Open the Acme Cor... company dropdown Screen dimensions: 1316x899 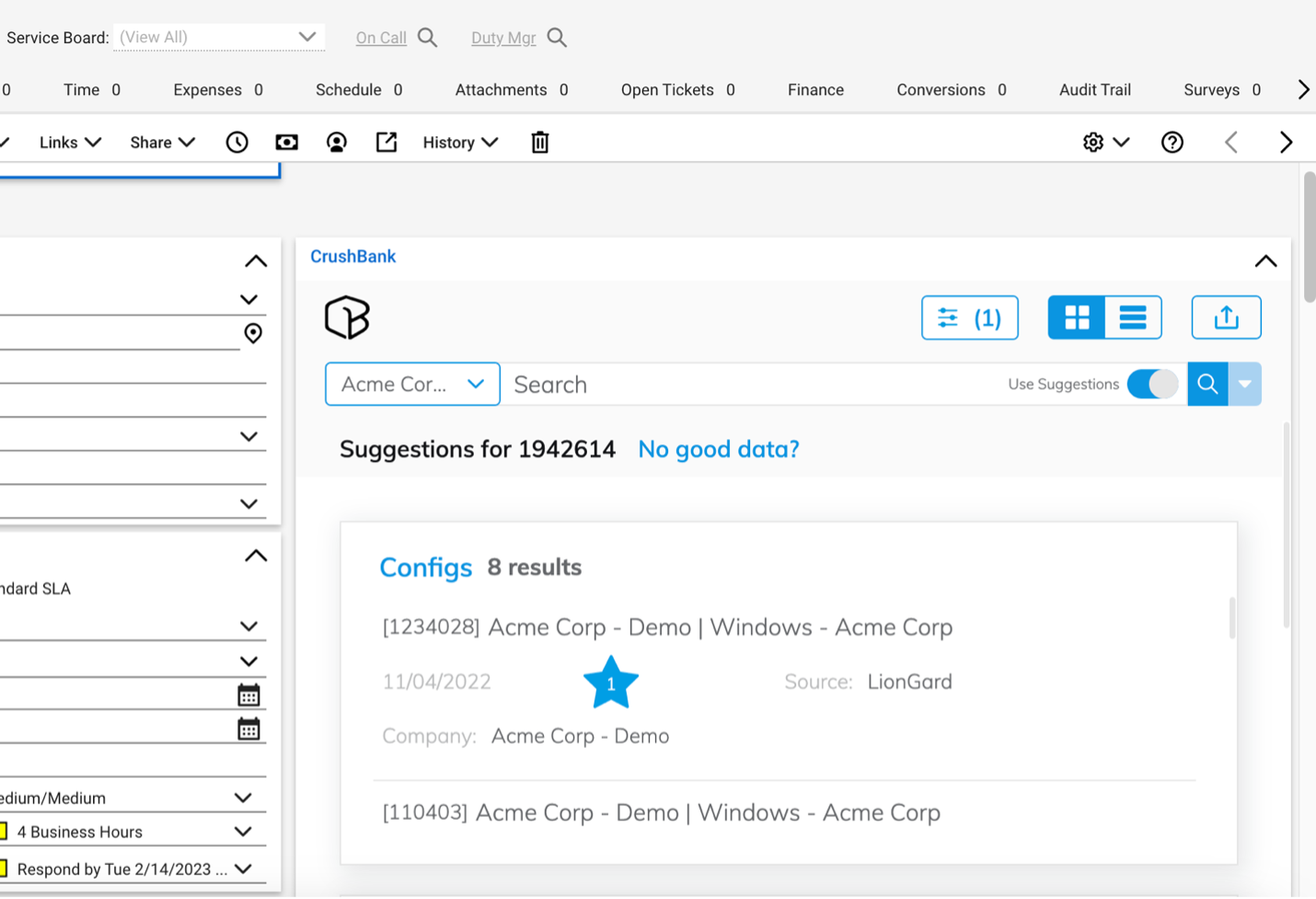pyautogui.click(x=412, y=384)
